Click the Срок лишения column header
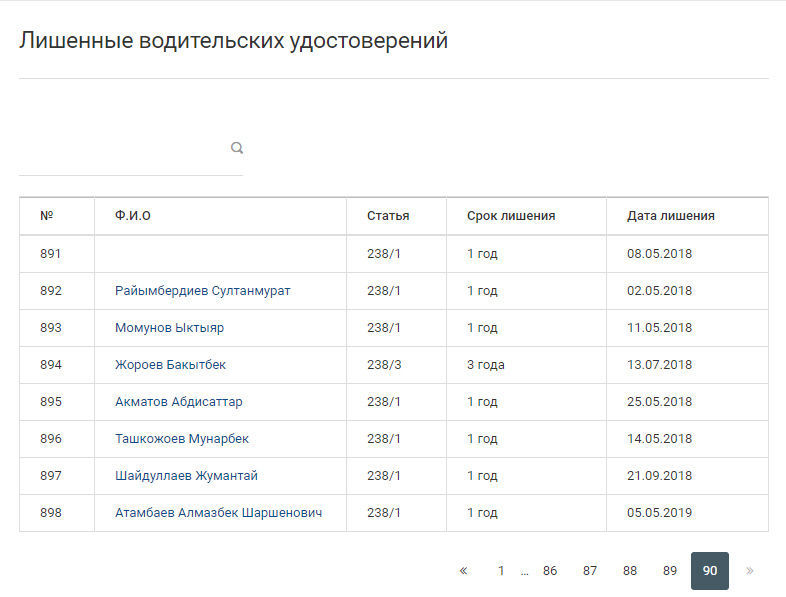 pos(511,216)
